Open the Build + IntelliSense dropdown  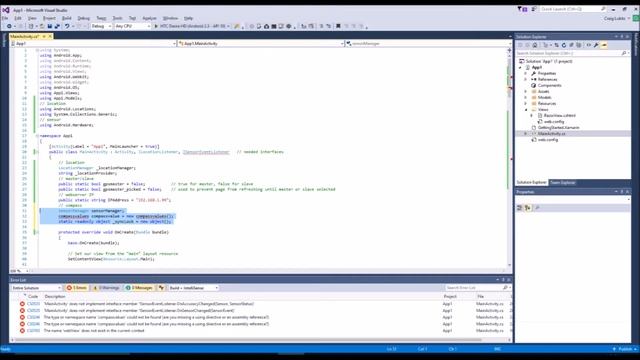tap(193, 288)
